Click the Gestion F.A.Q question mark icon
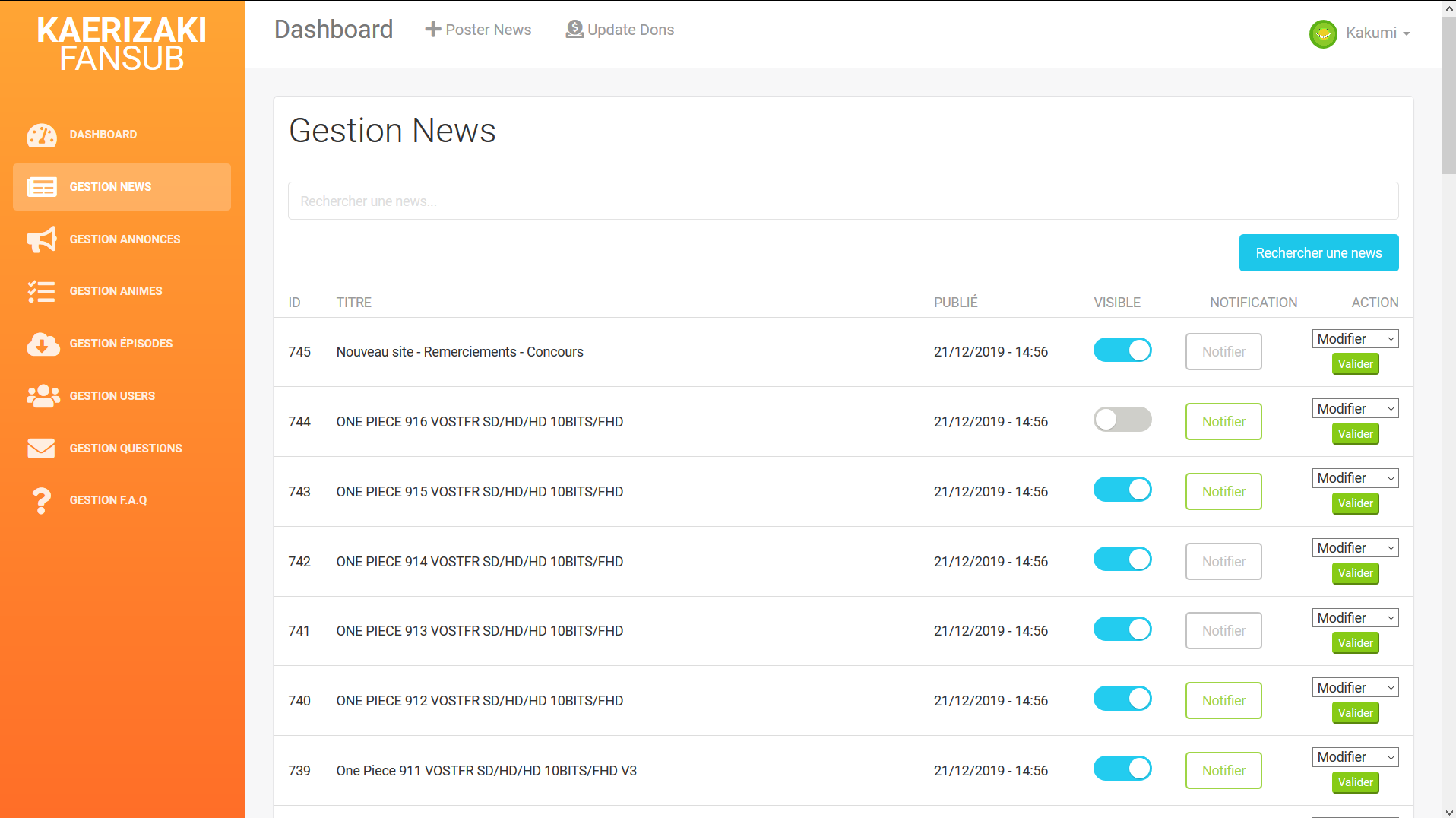Screen dimensions: 1456x818 [41, 501]
